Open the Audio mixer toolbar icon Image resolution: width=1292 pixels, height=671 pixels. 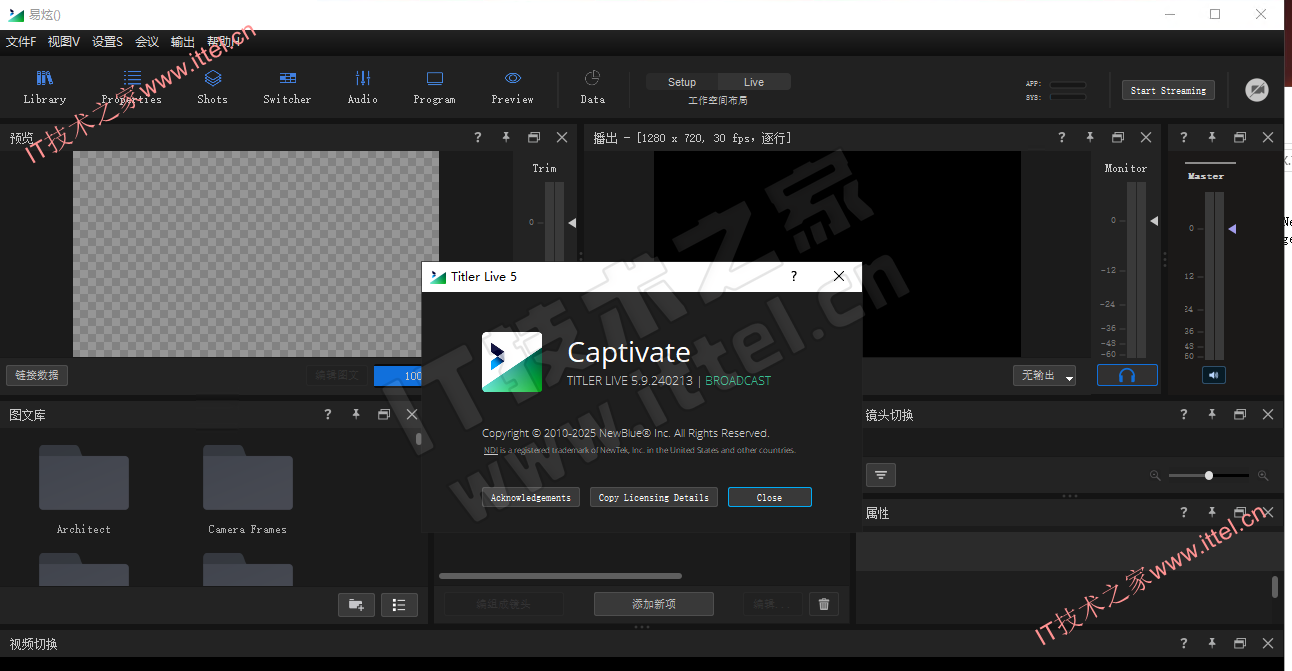(362, 87)
